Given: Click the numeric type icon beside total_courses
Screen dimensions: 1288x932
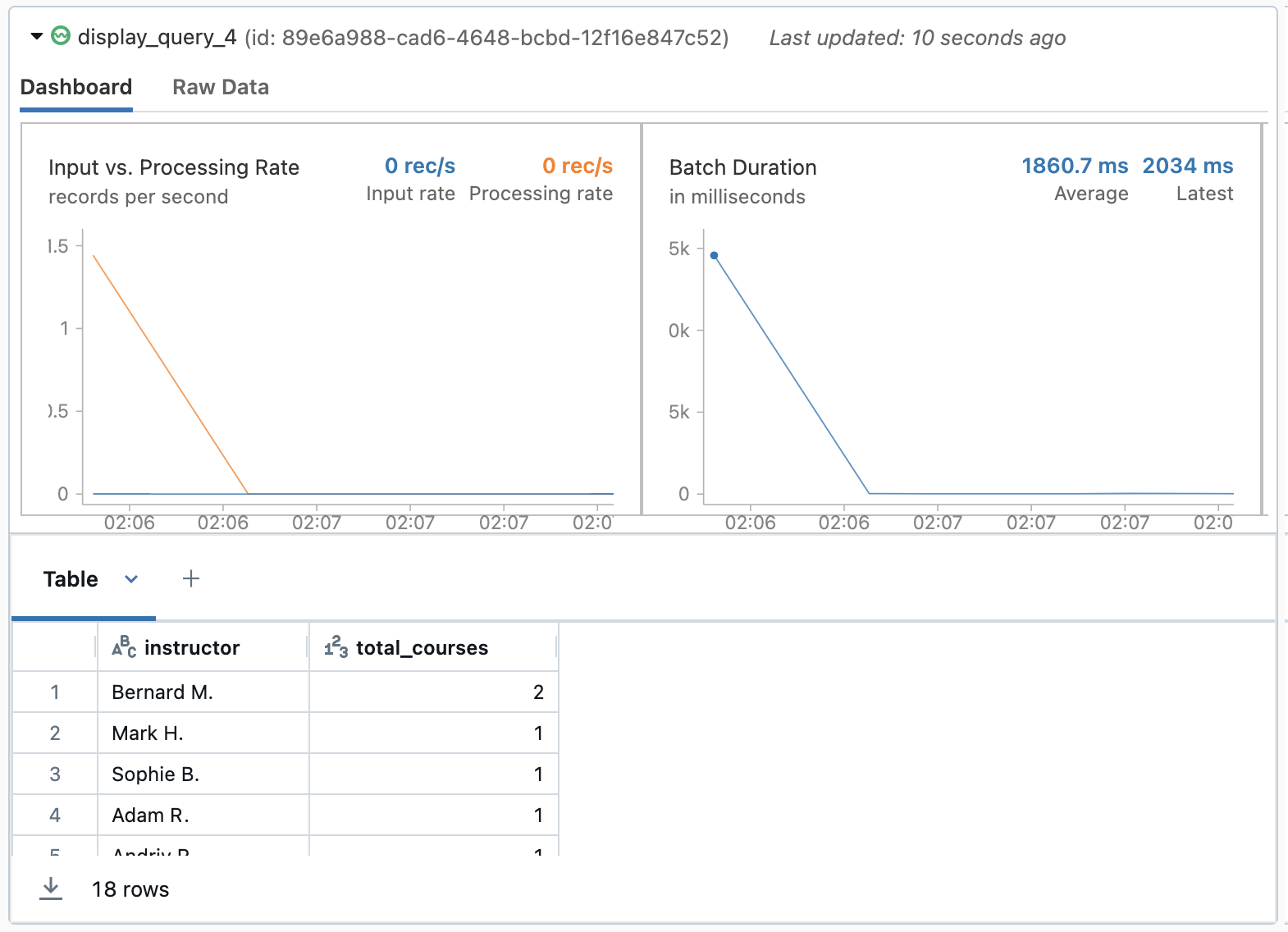Looking at the screenshot, I should [x=336, y=647].
